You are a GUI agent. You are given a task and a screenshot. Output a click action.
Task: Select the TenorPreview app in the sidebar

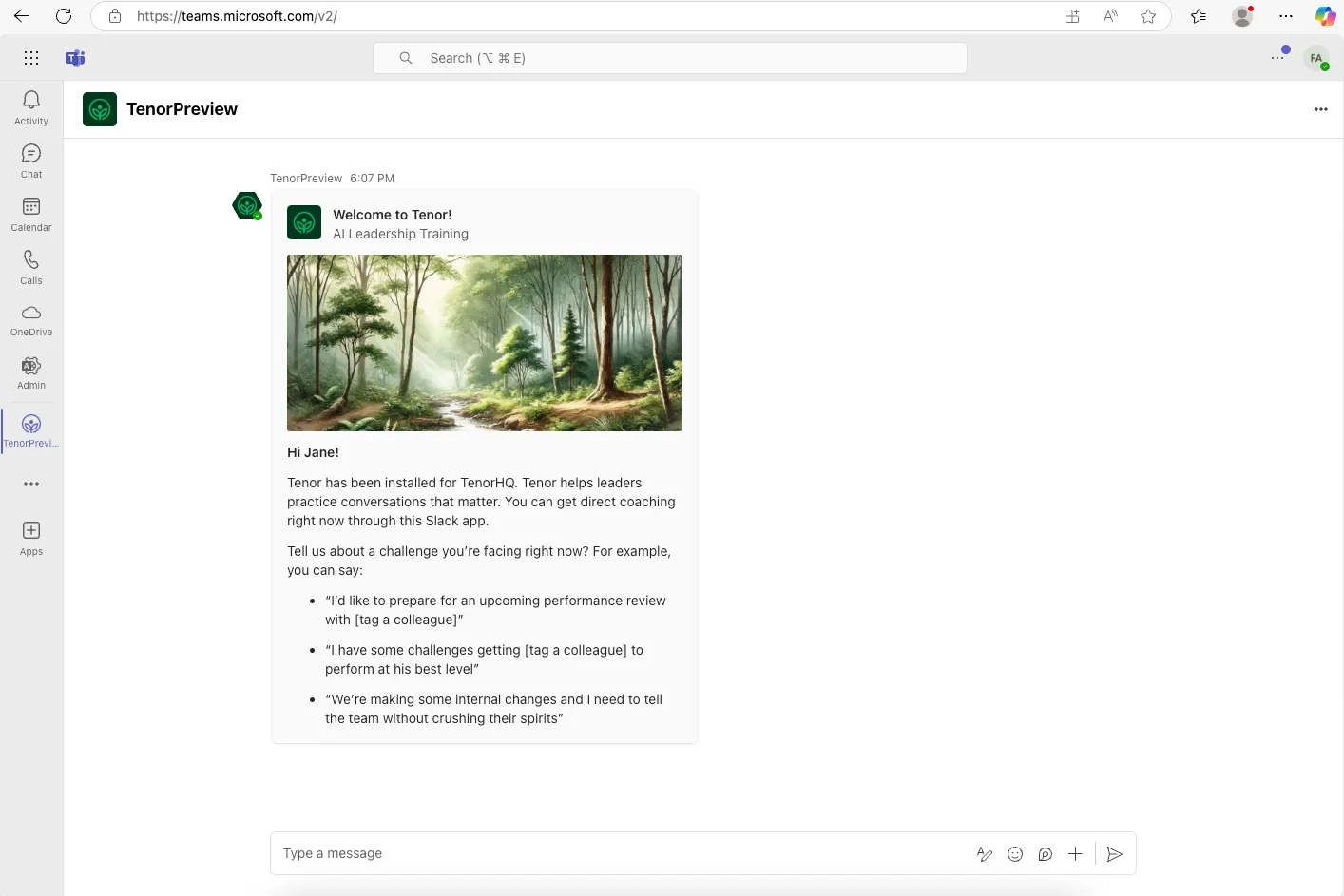(x=31, y=430)
